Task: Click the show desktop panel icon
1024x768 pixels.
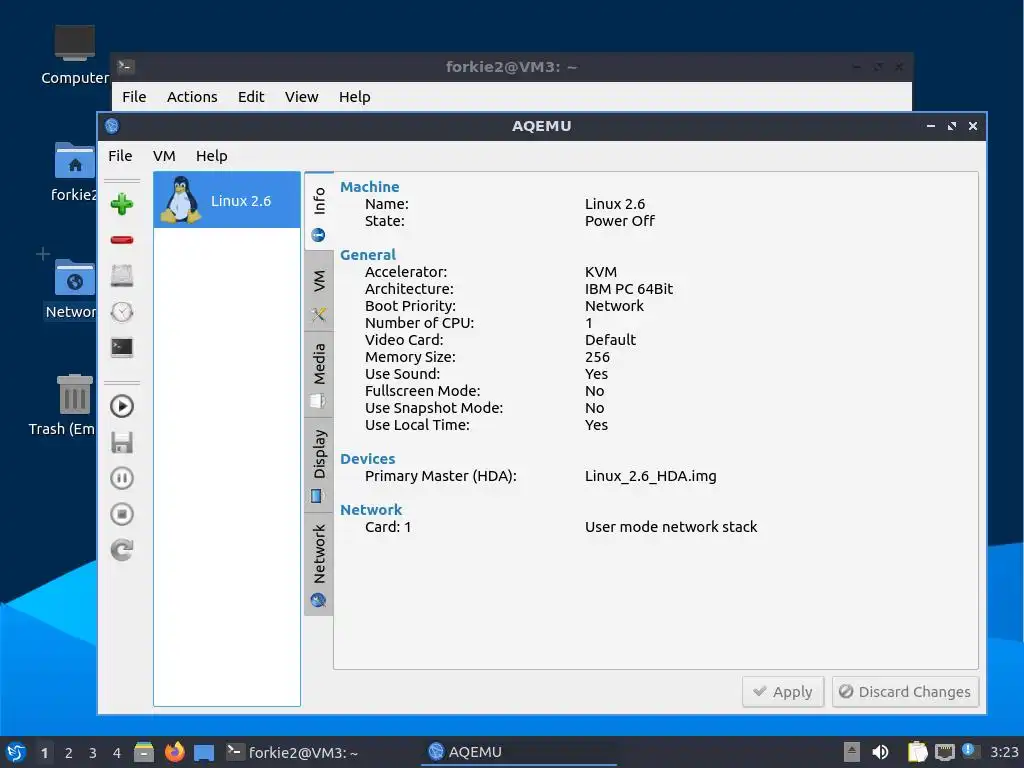Action: point(204,753)
